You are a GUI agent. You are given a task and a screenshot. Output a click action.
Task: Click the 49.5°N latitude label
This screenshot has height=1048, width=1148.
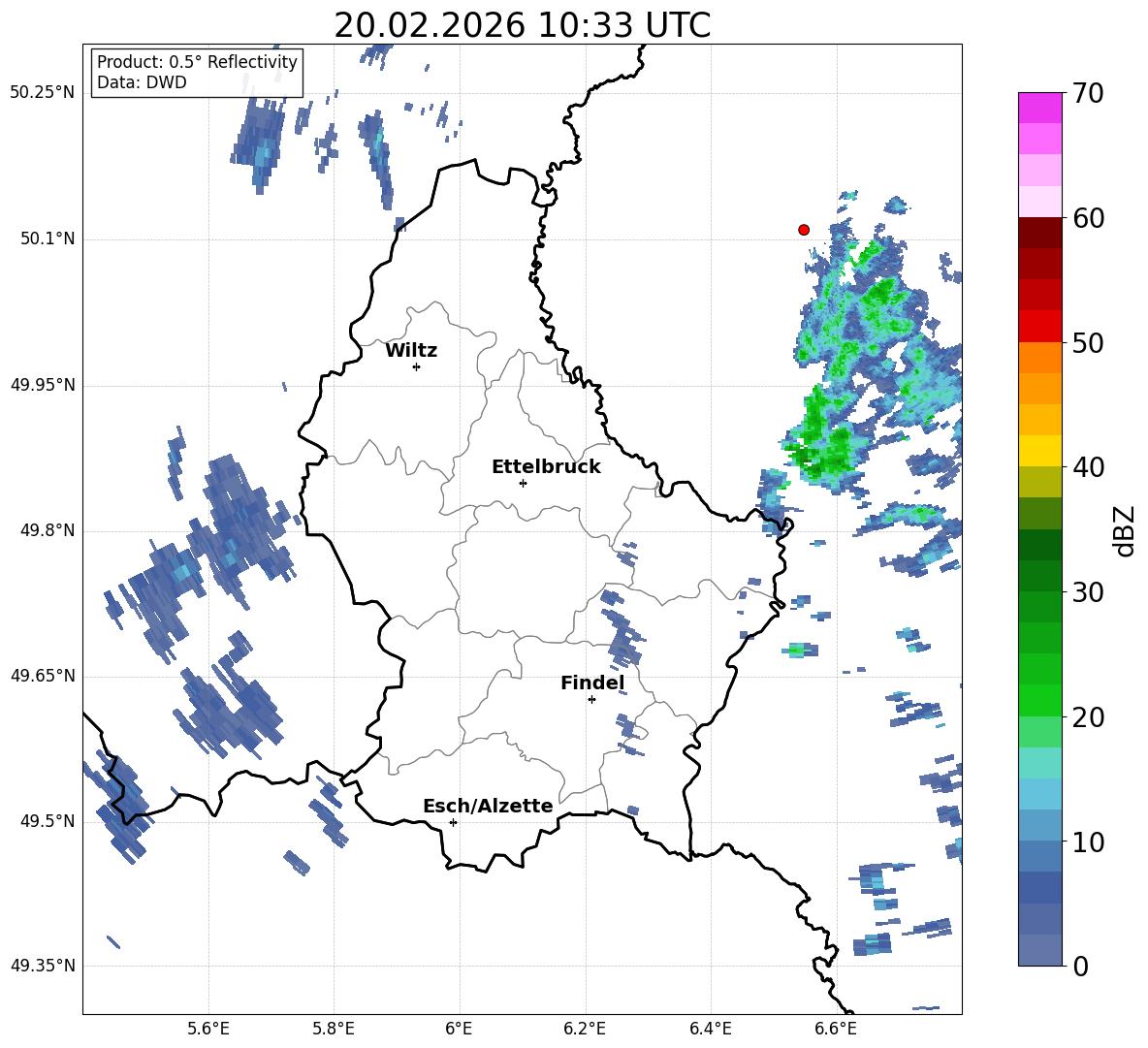[47, 821]
